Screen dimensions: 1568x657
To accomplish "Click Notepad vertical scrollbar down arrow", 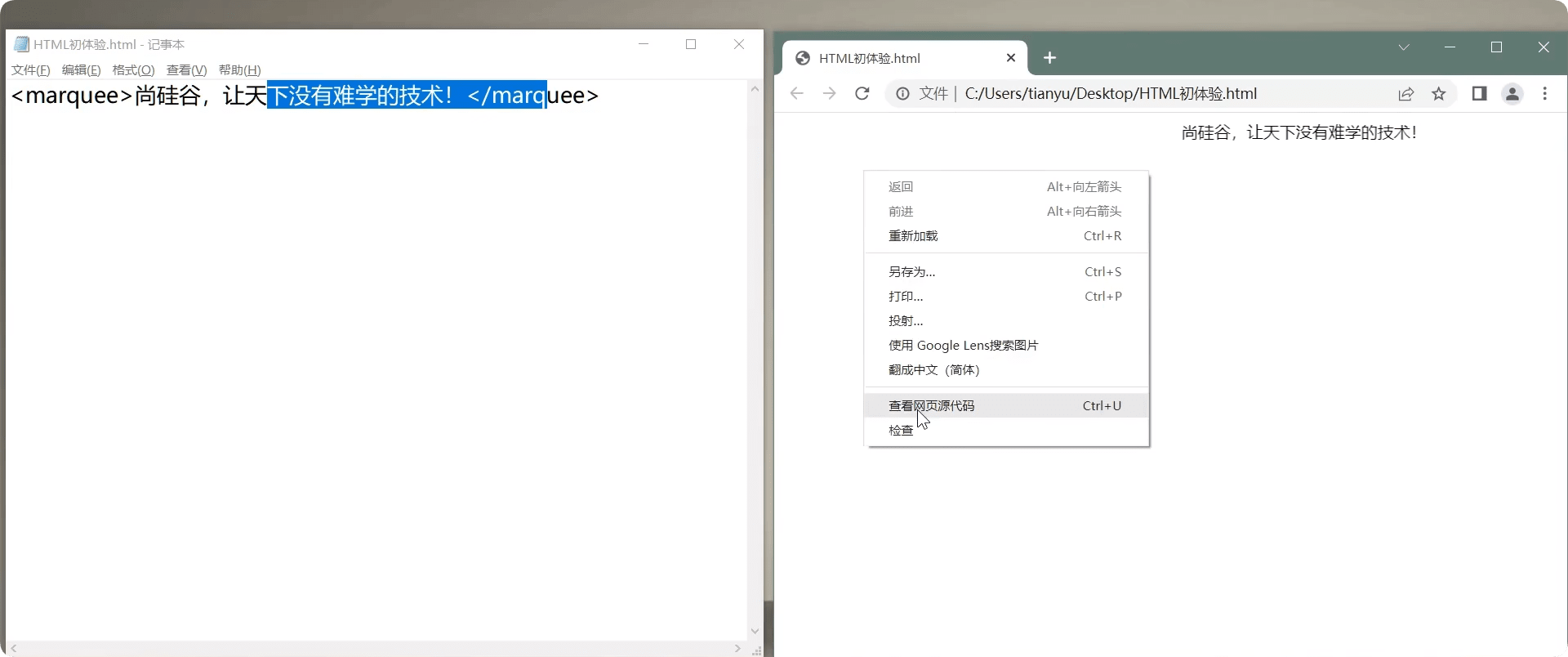I will pyautogui.click(x=755, y=631).
